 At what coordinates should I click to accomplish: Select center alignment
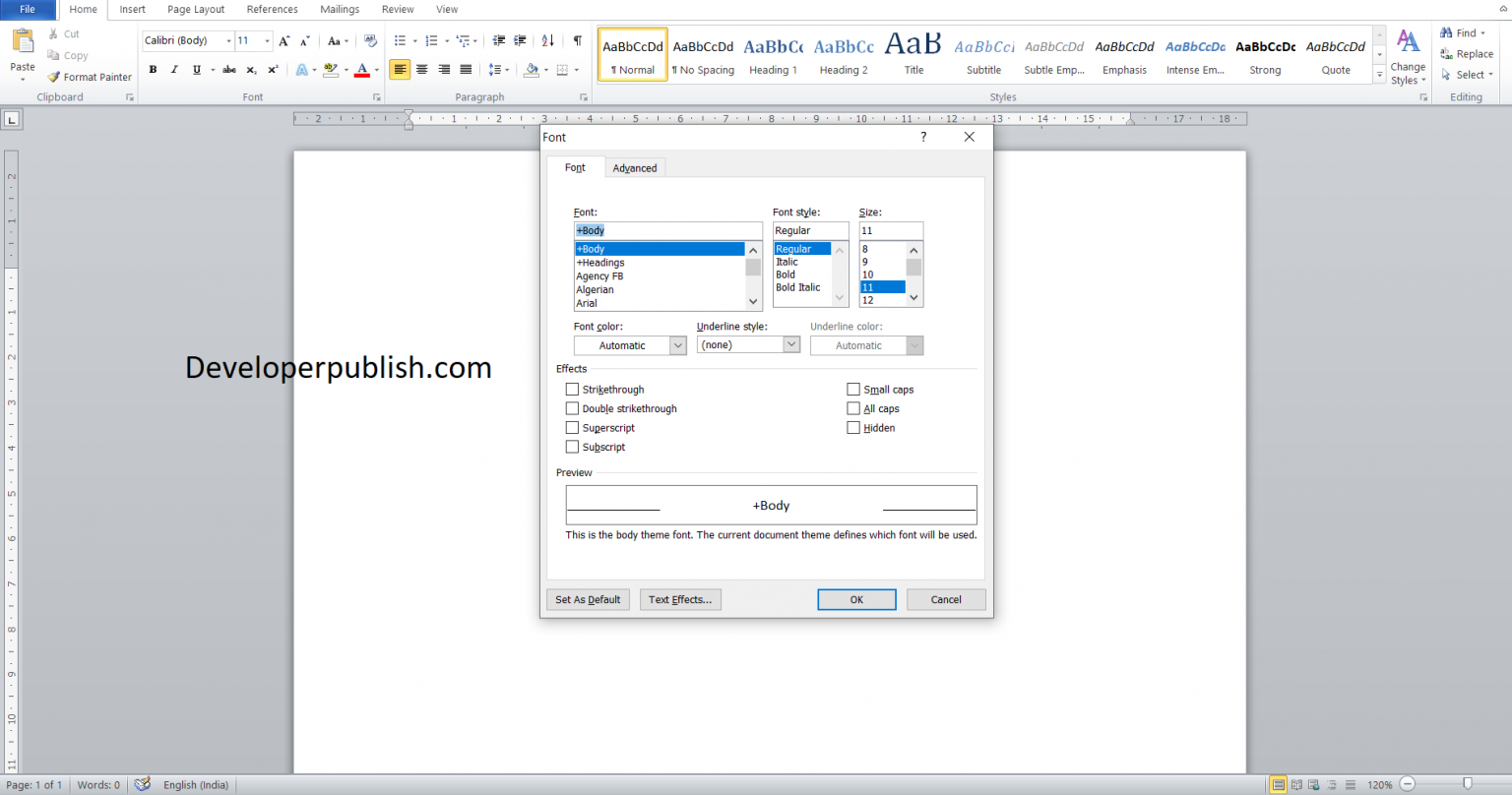coord(422,69)
